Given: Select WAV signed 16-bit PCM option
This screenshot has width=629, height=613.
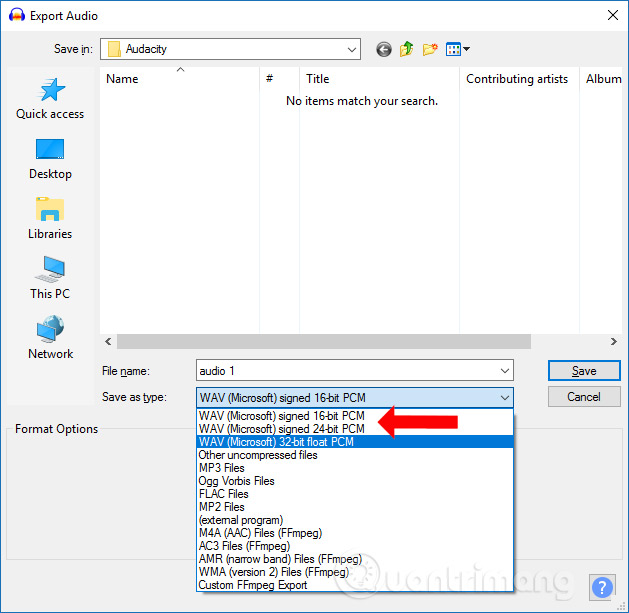Looking at the screenshot, I should 355,416.
